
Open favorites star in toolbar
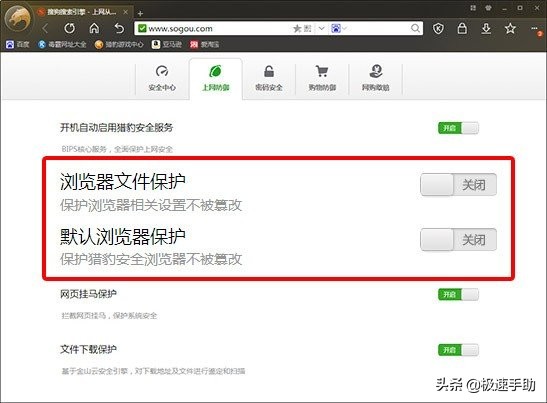510,28
